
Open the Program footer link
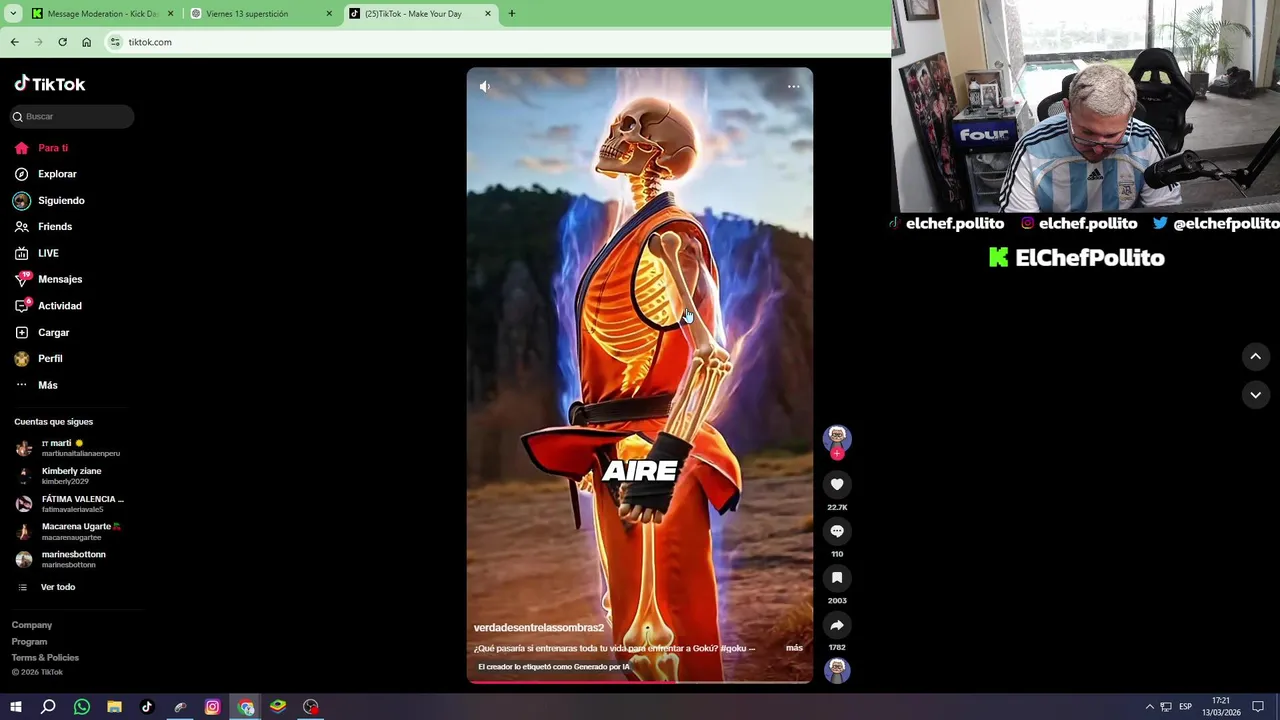point(29,641)
